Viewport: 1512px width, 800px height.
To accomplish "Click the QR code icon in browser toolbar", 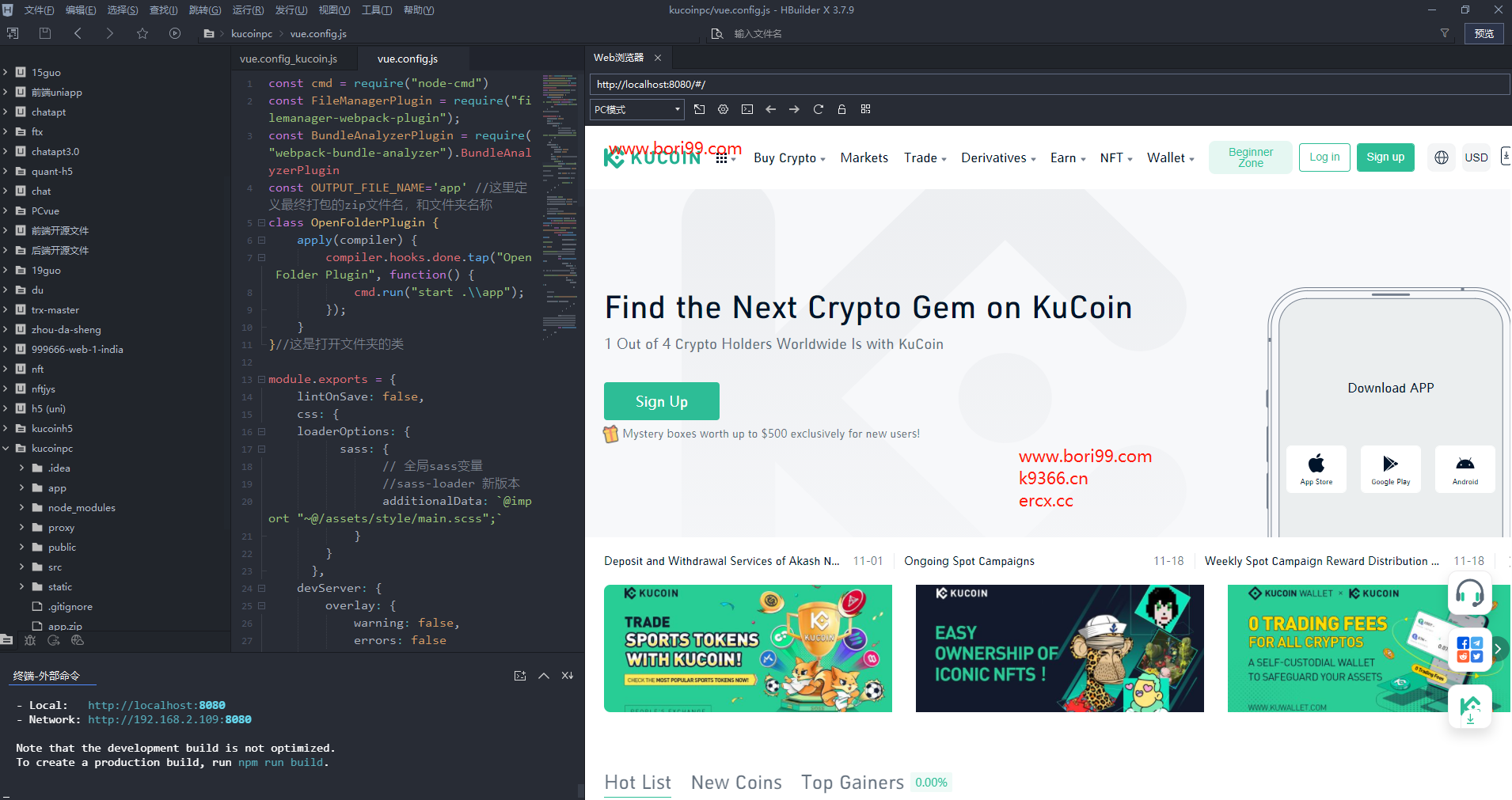I will coord(866,109).
